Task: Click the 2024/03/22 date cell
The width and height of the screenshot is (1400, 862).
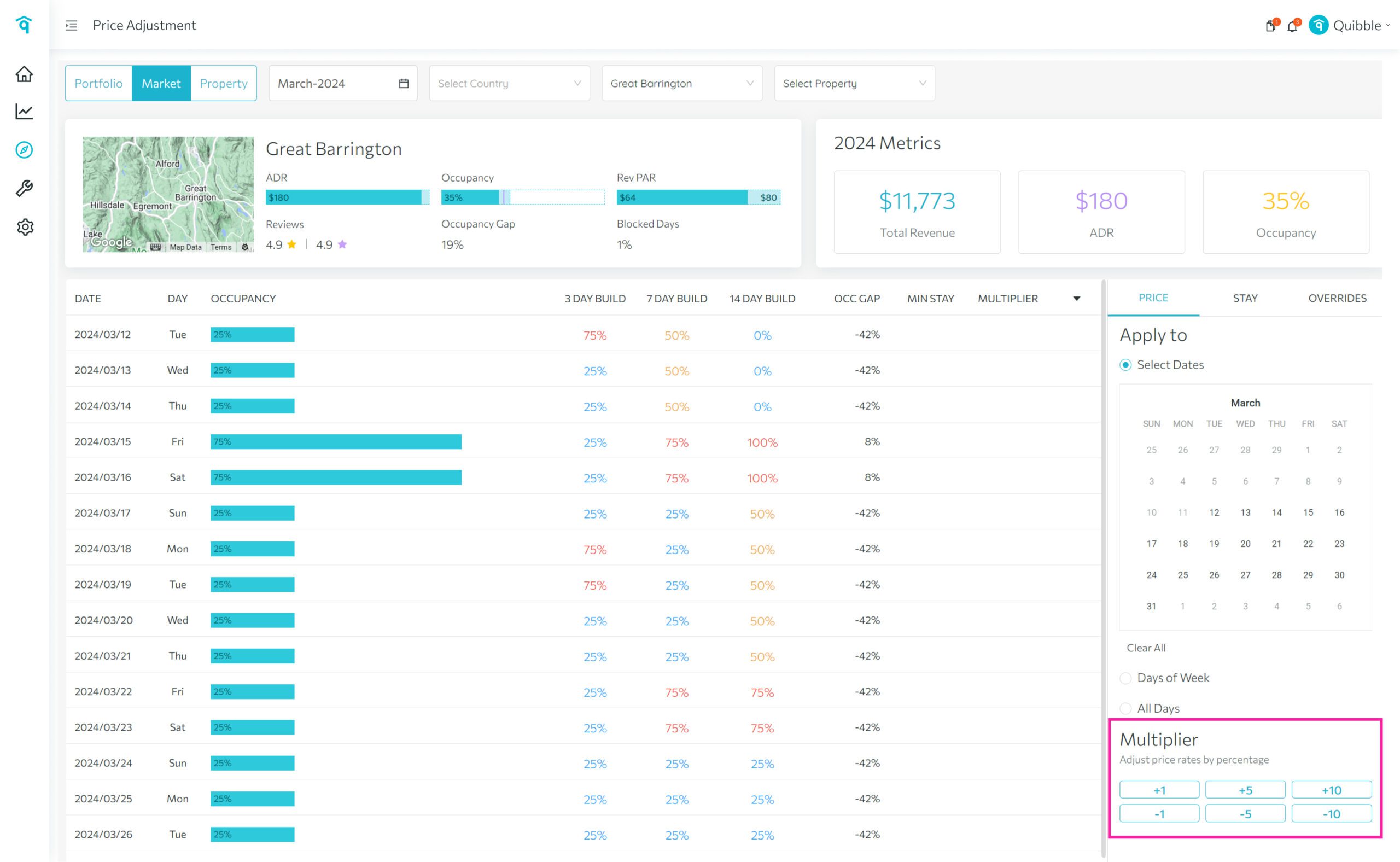Action: point(103,691)
